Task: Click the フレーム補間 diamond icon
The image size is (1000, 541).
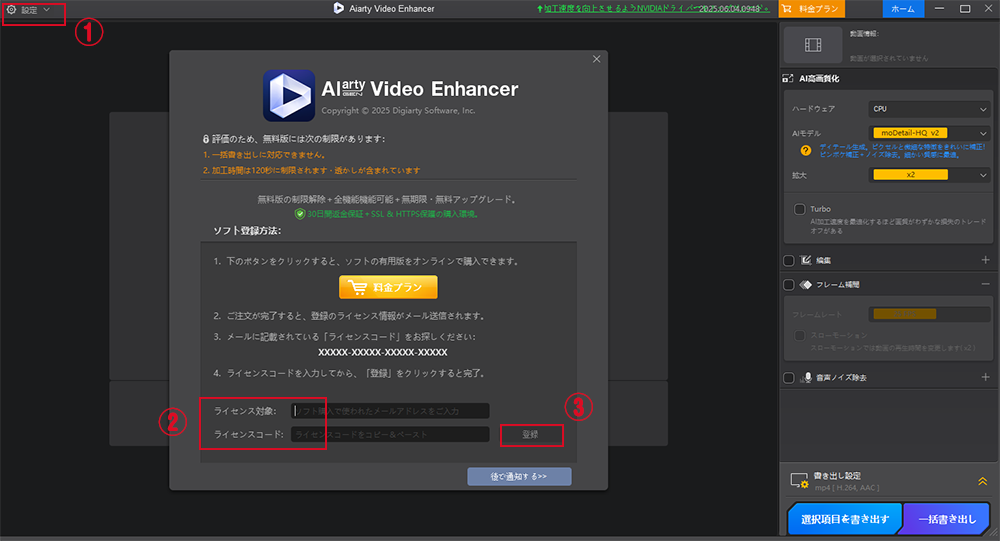Action: click(805, 285)
